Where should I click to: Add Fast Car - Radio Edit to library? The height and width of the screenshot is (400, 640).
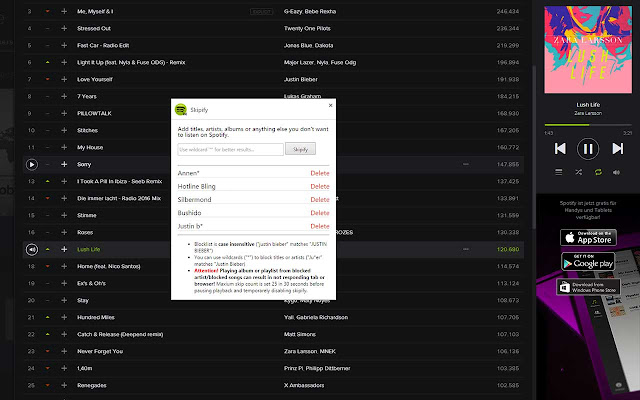pos(64,45)
